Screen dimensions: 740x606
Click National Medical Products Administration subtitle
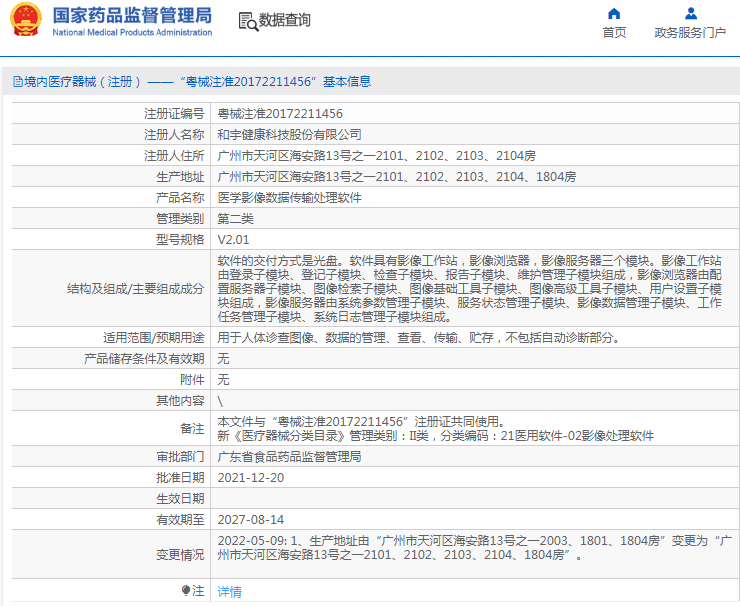click(132, 33)
